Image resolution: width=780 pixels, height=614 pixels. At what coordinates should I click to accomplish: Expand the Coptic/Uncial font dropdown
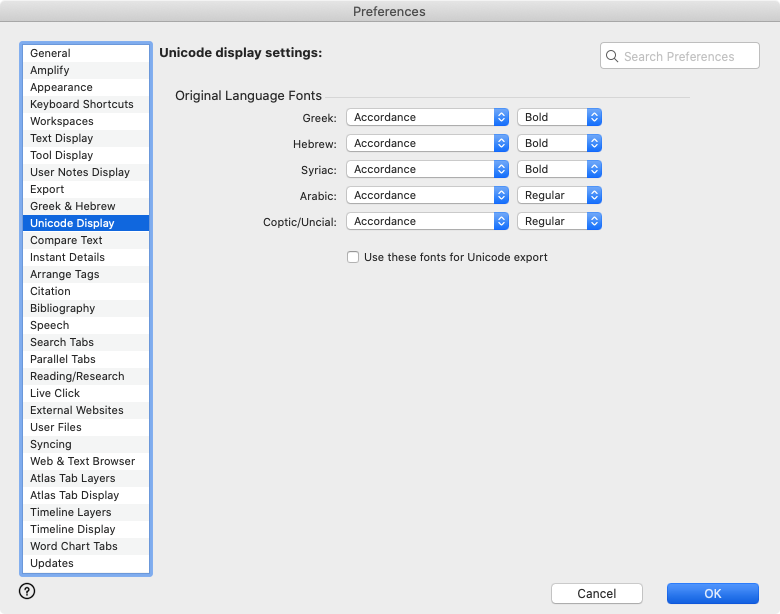pyautogui.click(x=427, y=221)
